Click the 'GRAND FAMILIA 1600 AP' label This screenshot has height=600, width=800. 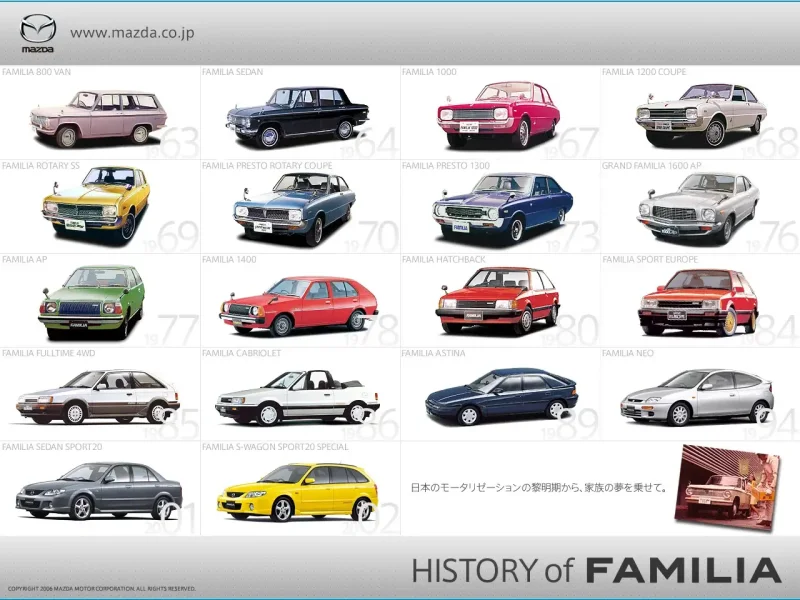point(652,166)
